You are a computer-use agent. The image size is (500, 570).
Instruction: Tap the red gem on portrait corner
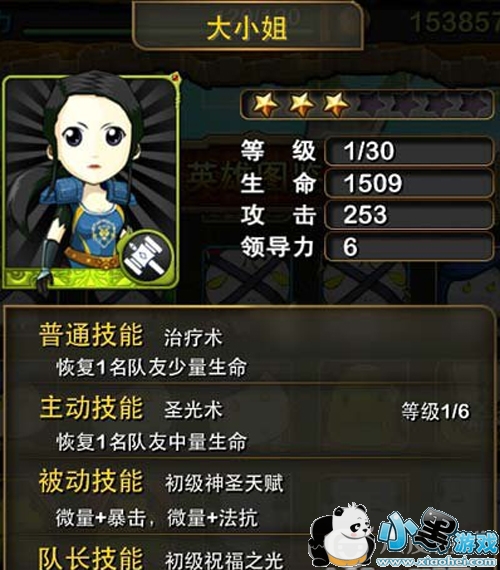[175, 77]
